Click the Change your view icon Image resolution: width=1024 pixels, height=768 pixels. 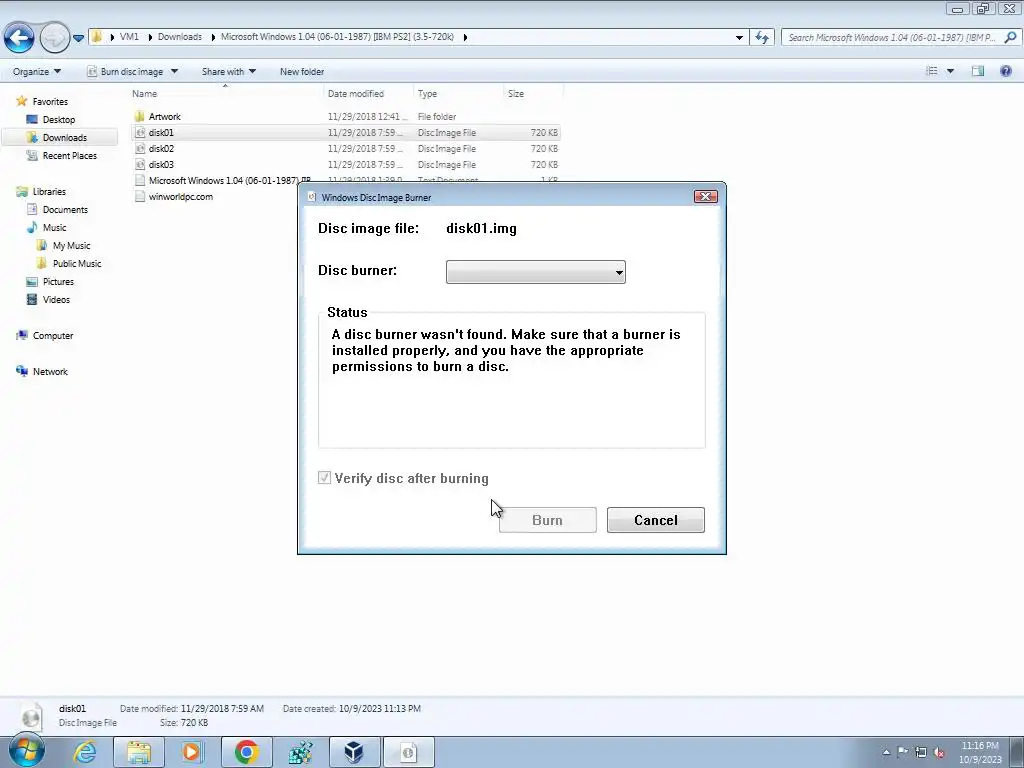tap(932, 71)
